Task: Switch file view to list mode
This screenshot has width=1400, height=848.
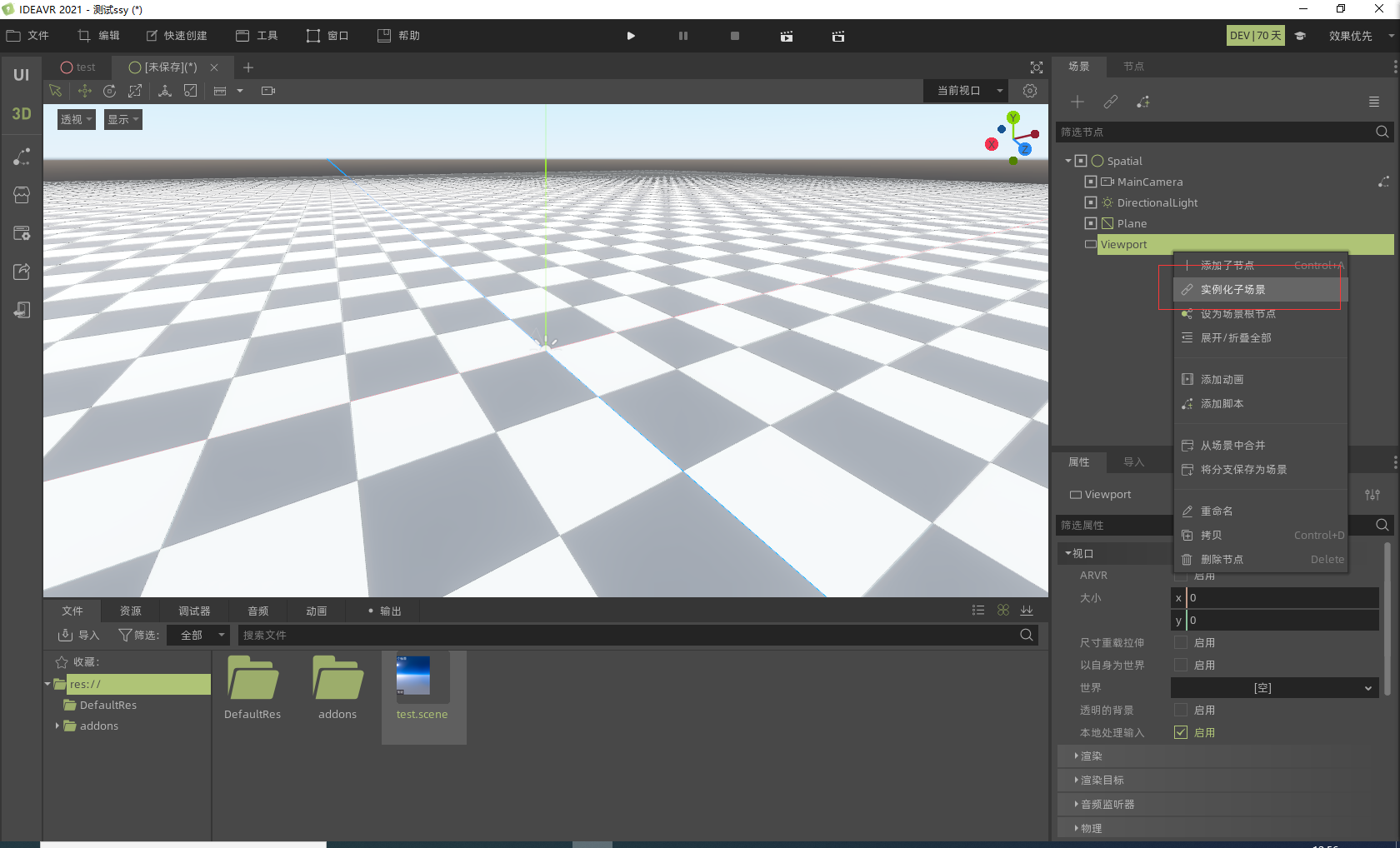Action: pos(978,611)
